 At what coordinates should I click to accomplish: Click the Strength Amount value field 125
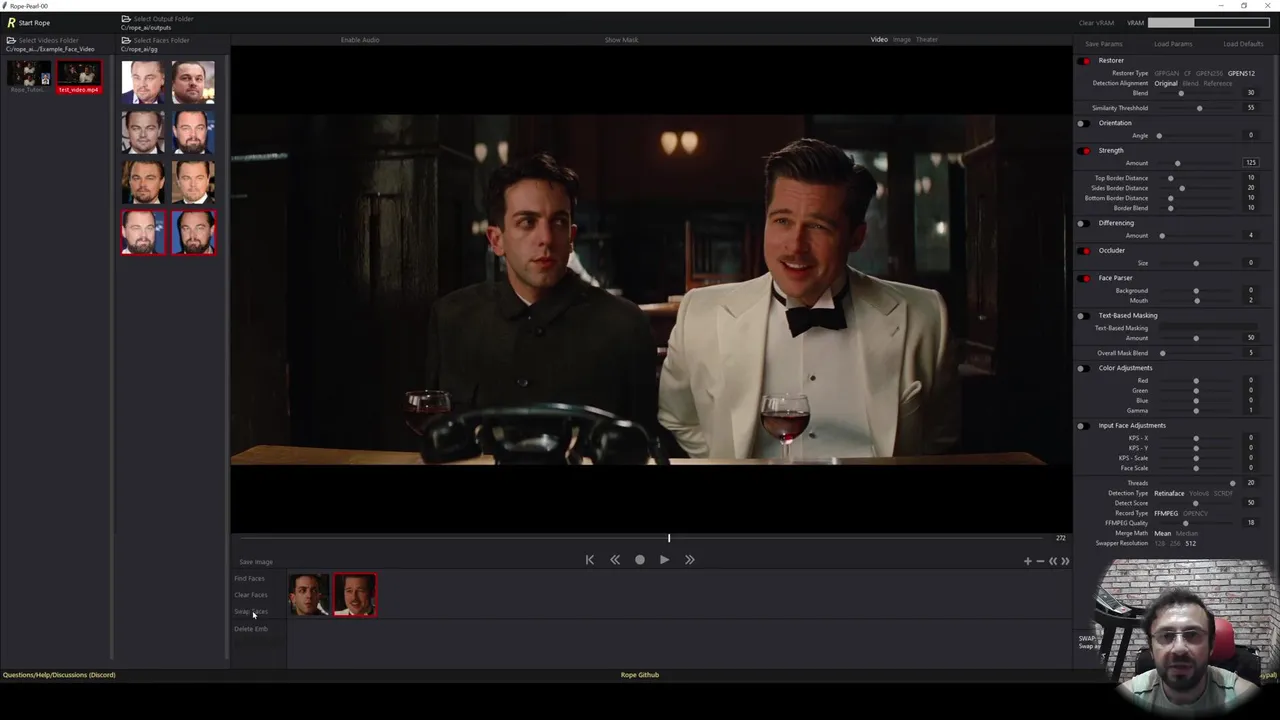1250,163
